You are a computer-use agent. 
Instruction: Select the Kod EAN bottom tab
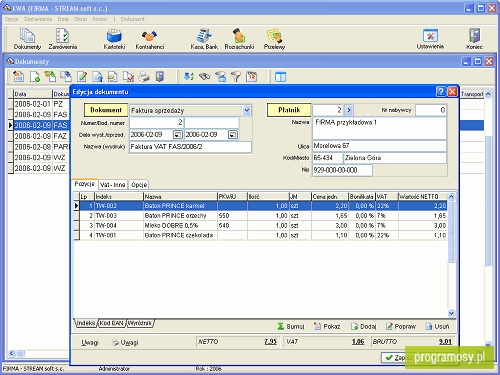[112, 323]
